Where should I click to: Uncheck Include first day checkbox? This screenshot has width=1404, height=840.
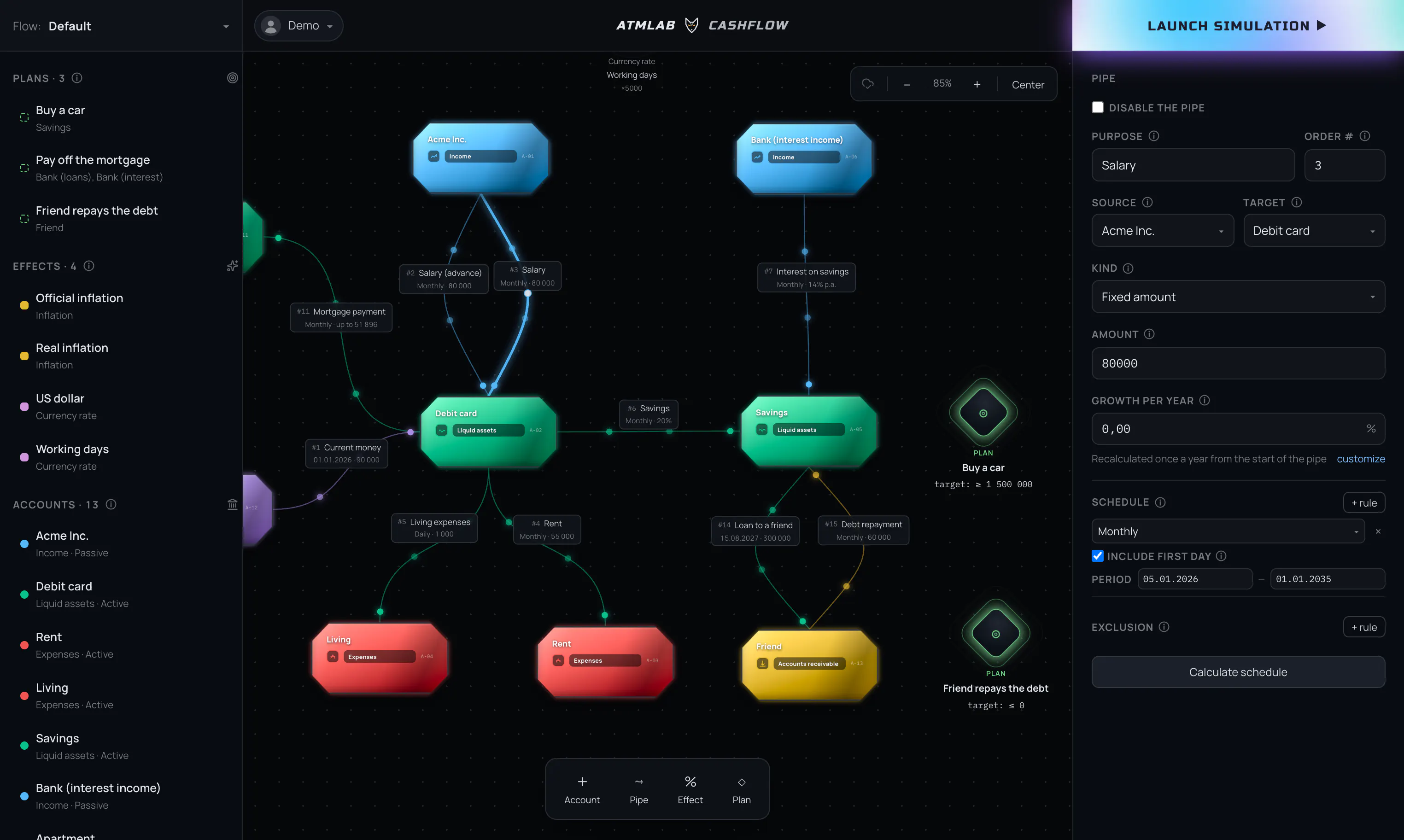(1098, 556)
